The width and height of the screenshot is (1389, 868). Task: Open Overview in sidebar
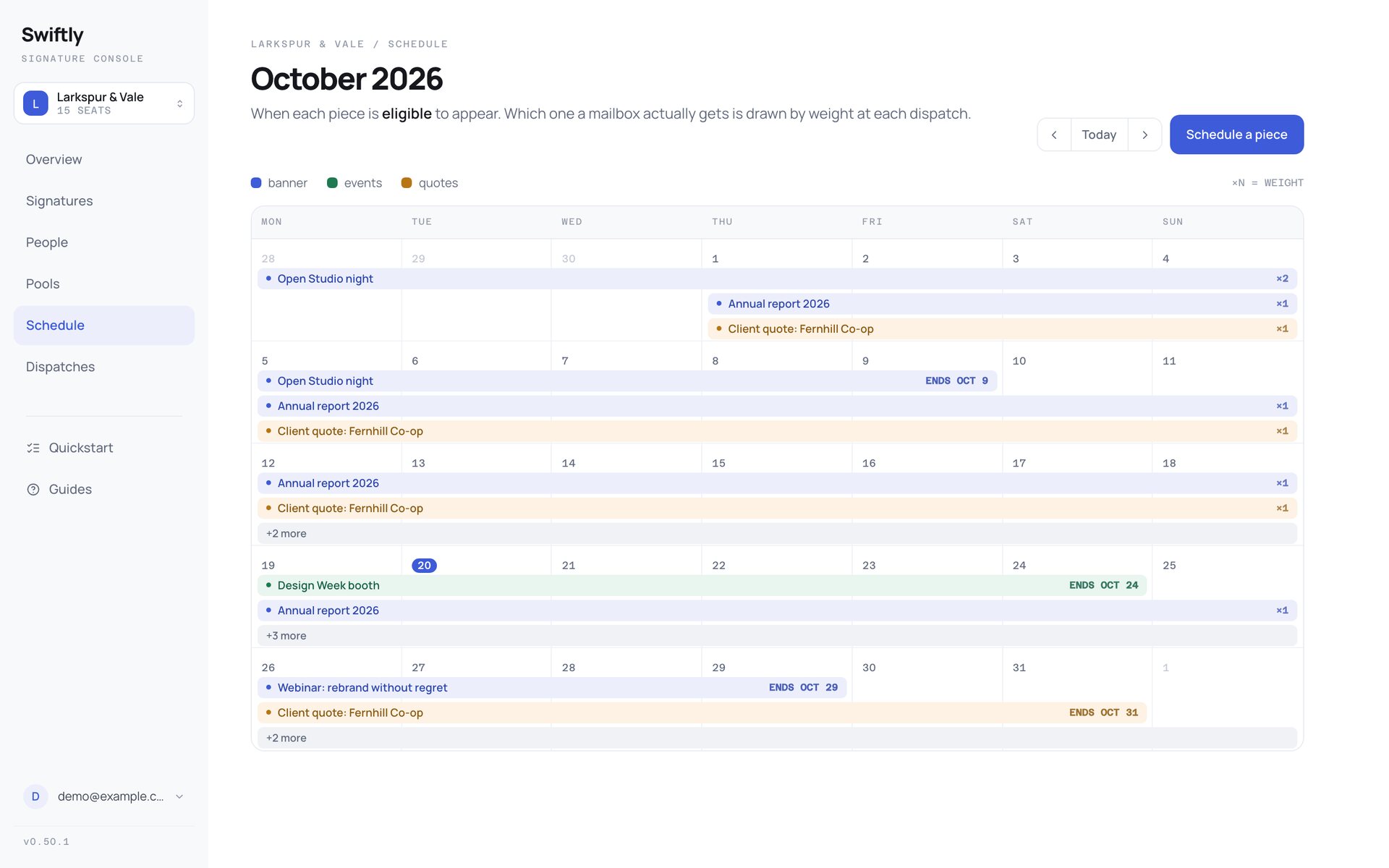click(104, 159)
